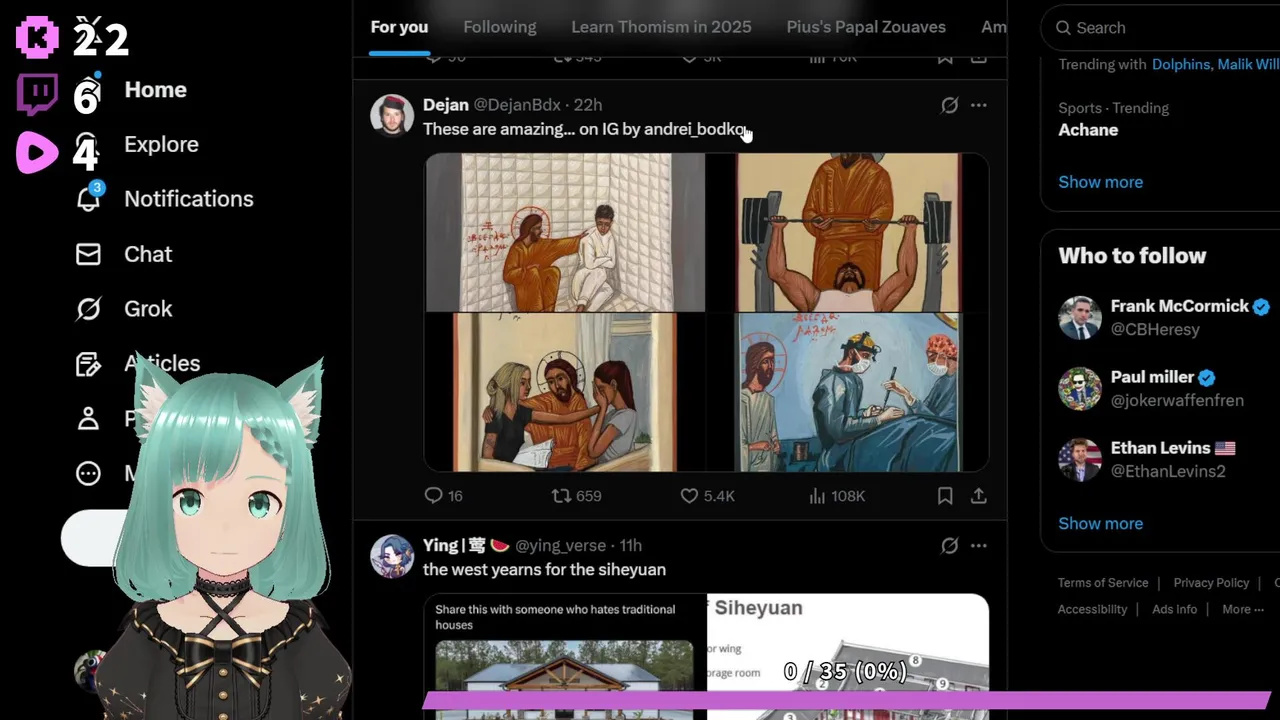Open Dejan's profile avatar

[392, 115]
